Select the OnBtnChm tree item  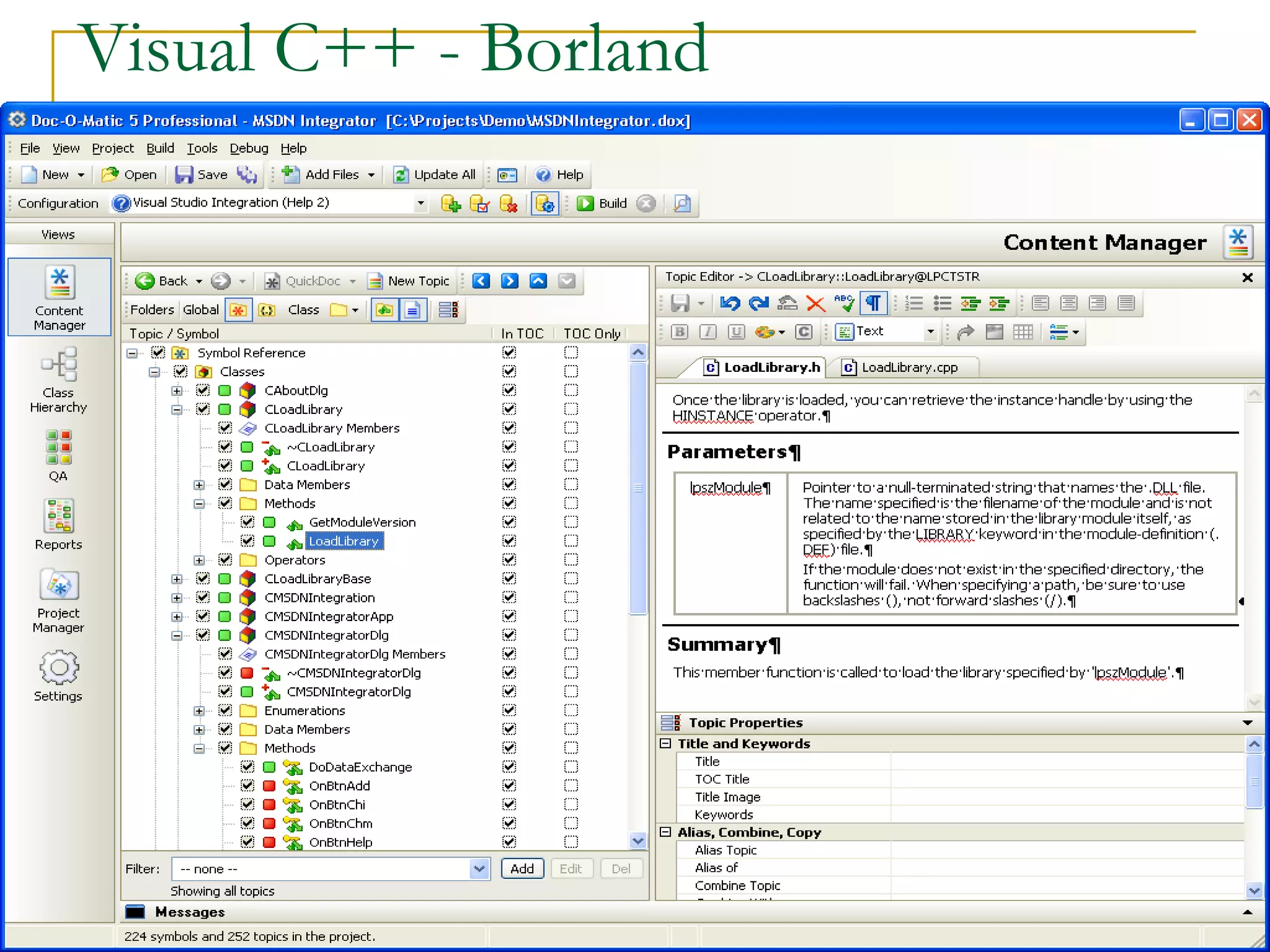[x=340, y=823]
